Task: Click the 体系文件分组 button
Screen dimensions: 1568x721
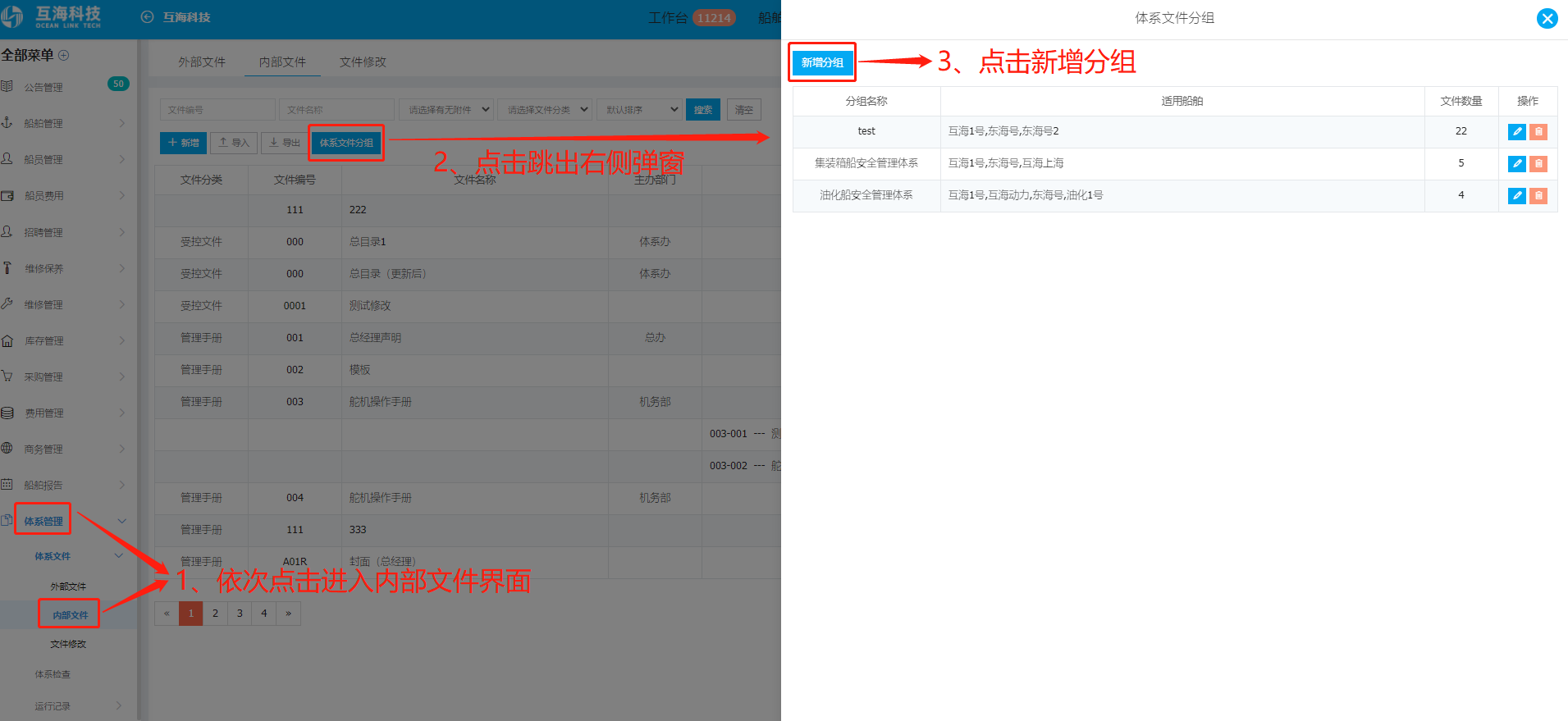Action: pos(346,143)
